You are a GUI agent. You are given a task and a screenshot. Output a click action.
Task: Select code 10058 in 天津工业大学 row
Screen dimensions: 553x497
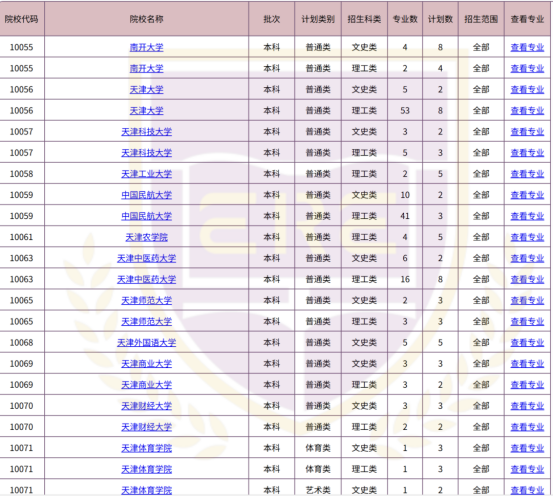pos(22,174)
